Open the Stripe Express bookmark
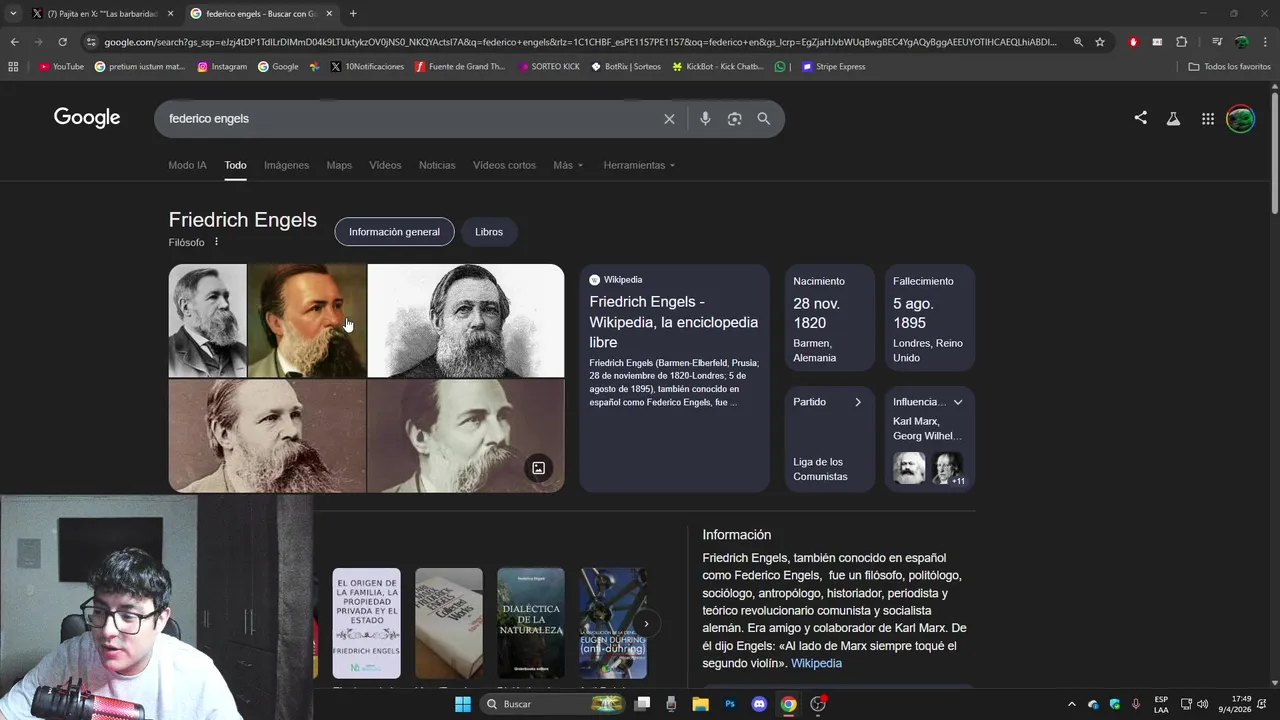This screenshot has height=720, width=1280. point(833,67)
